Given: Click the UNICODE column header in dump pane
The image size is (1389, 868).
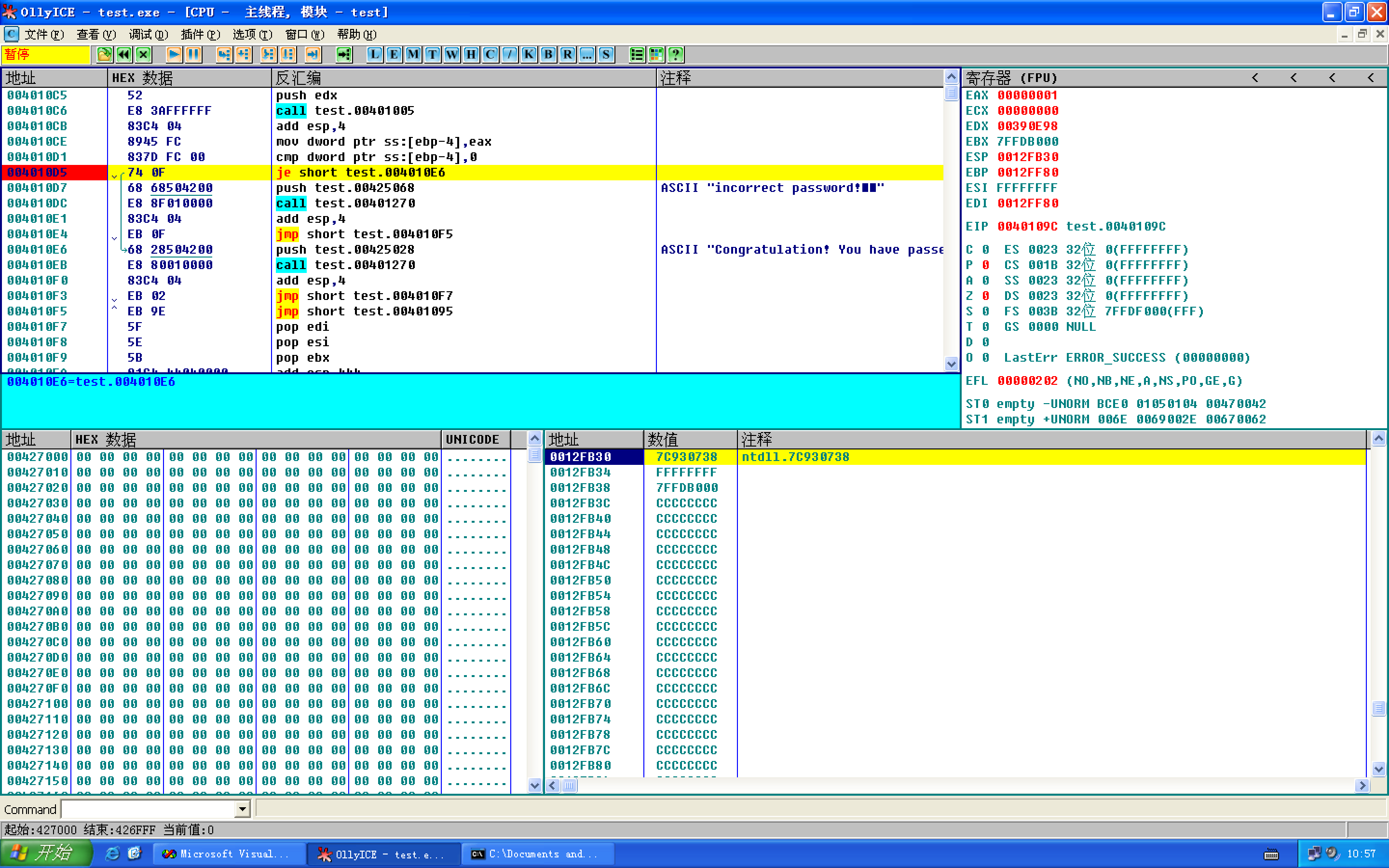Looking at the screenshot, I should click(476, 440).
